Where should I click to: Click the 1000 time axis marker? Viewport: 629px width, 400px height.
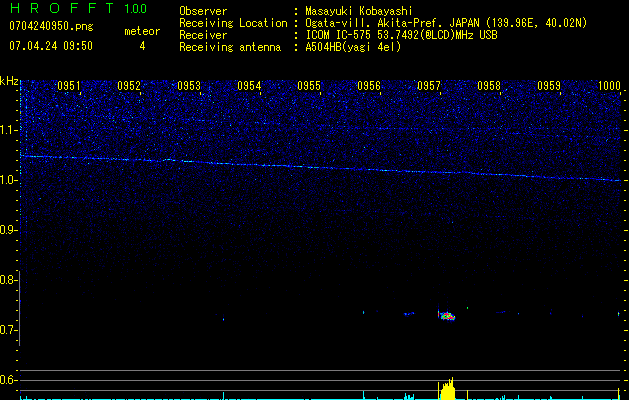pyautogui.click(x=609, y=86)
